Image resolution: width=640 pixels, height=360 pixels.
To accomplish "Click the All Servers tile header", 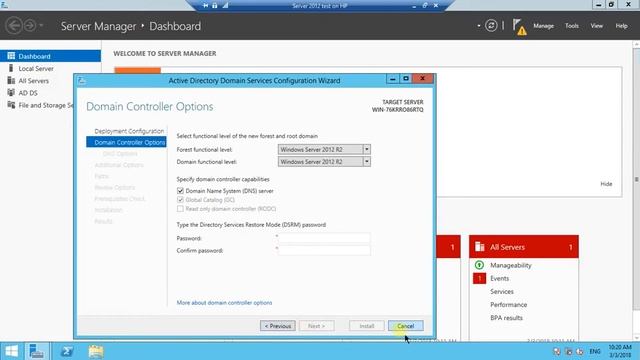I will [x=524, y=247].
